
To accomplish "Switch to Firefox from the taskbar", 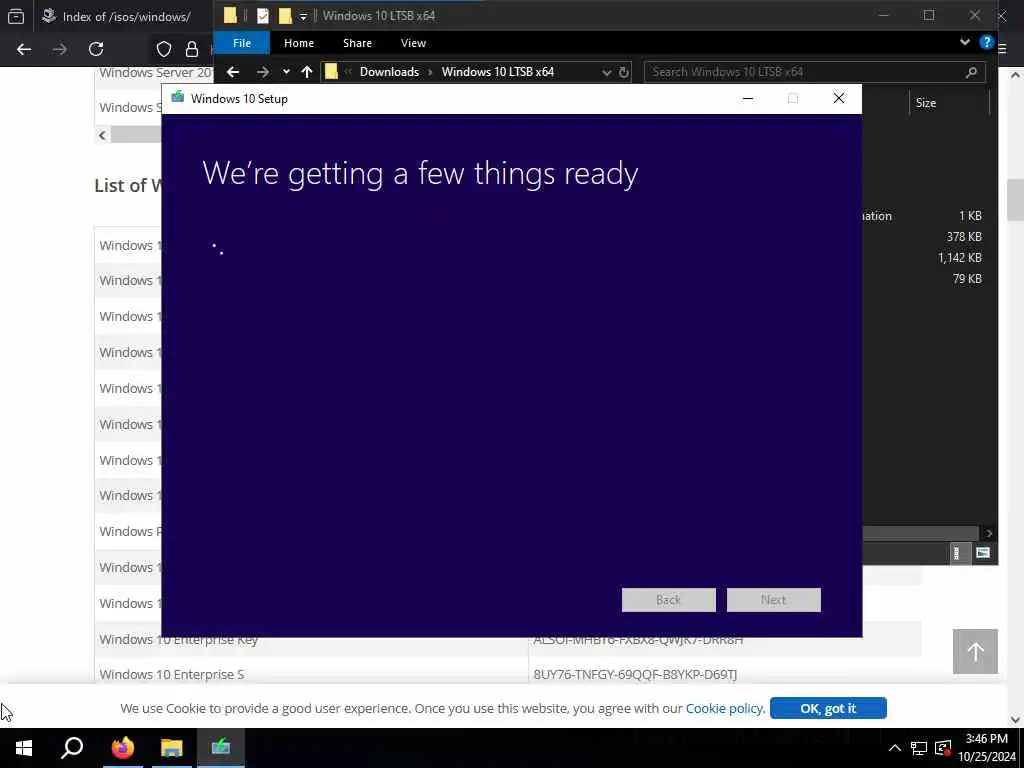I will [122, 748].
